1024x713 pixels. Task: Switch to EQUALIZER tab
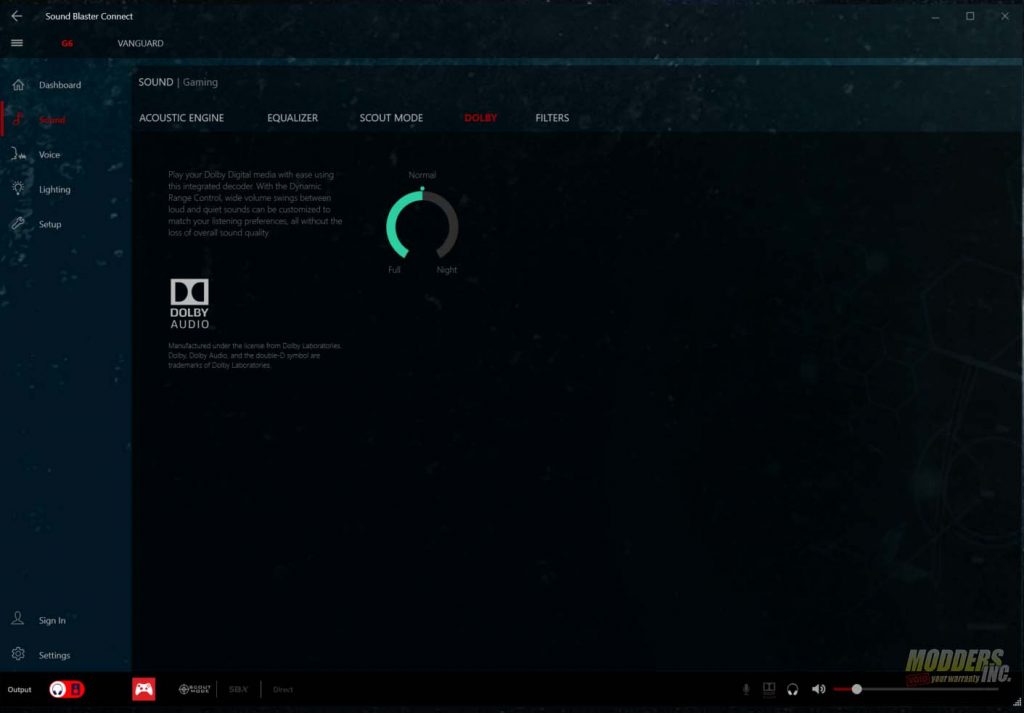click(x=293, y=118)
